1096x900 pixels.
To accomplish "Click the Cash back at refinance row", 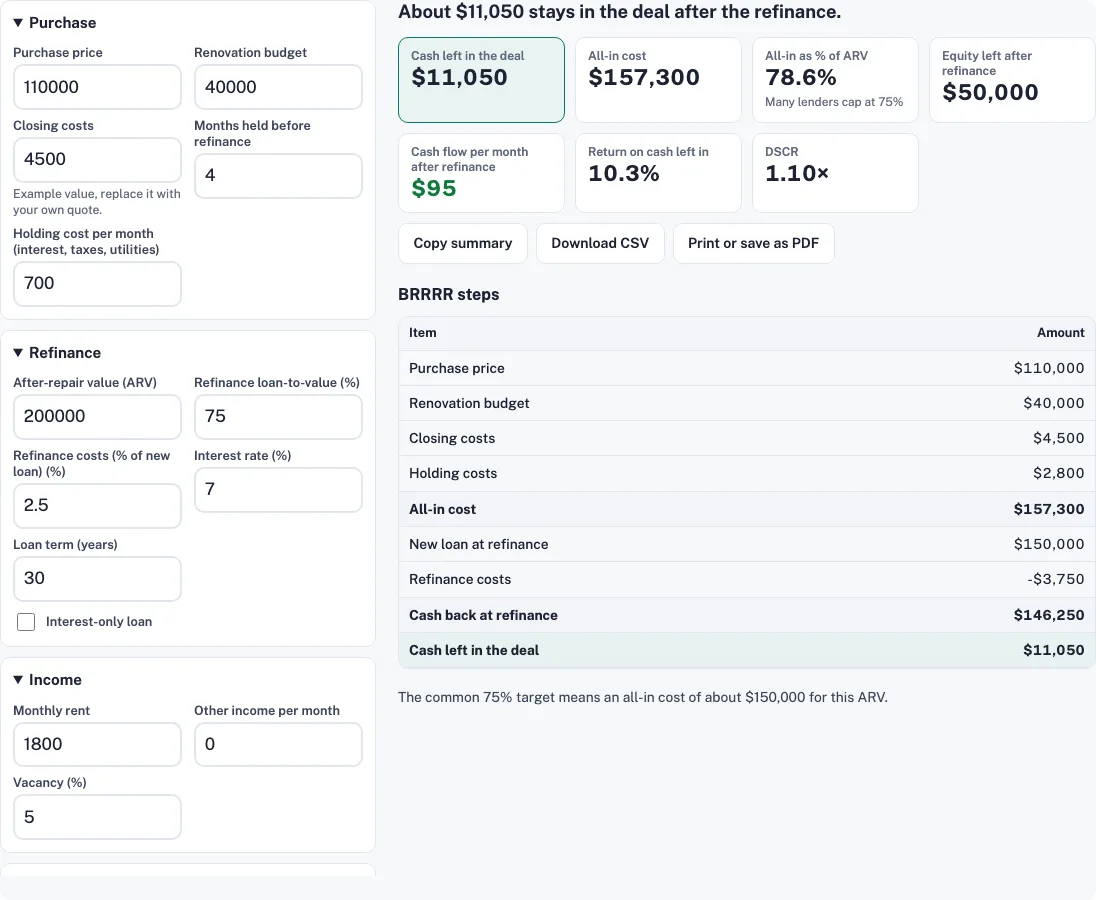I will 747,615.
